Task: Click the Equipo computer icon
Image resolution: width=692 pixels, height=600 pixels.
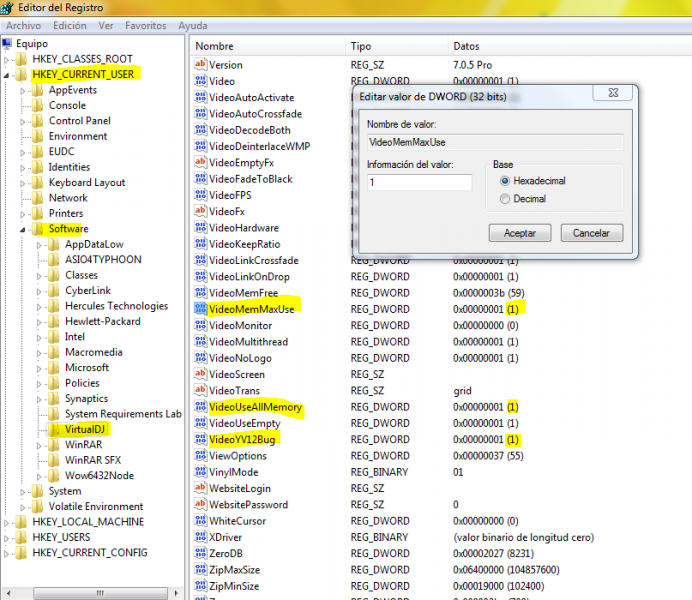Action: tap(7, 43)
